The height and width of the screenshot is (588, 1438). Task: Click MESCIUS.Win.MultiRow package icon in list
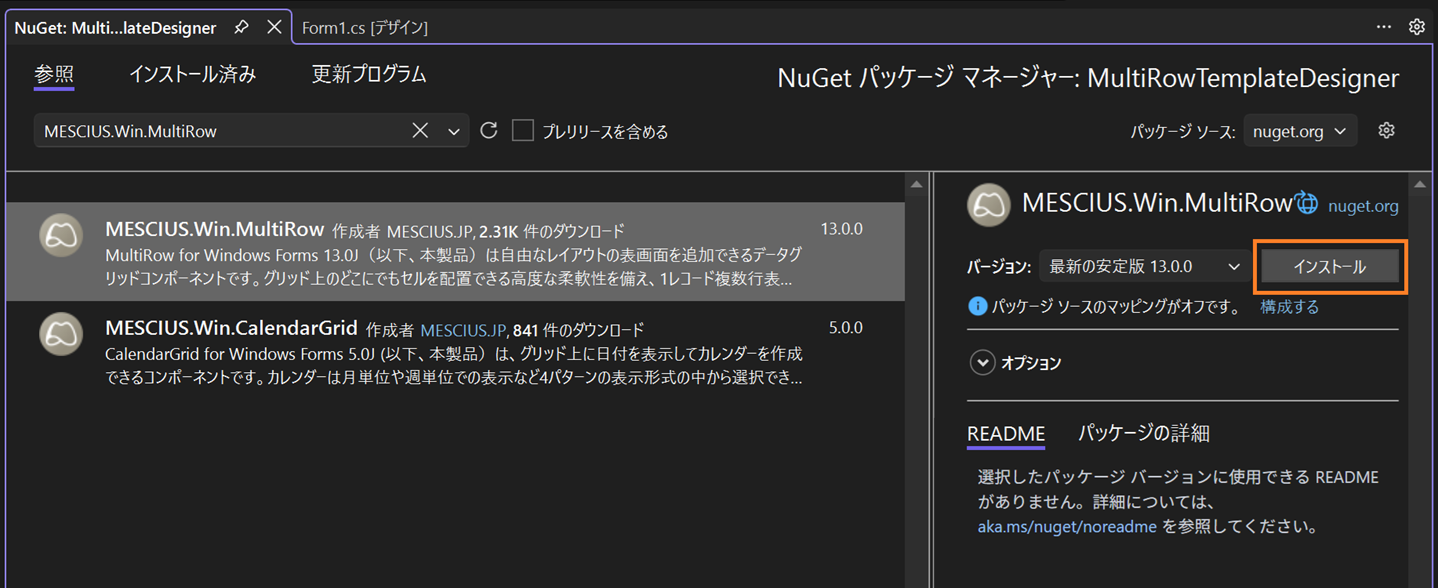coord(61,236)
